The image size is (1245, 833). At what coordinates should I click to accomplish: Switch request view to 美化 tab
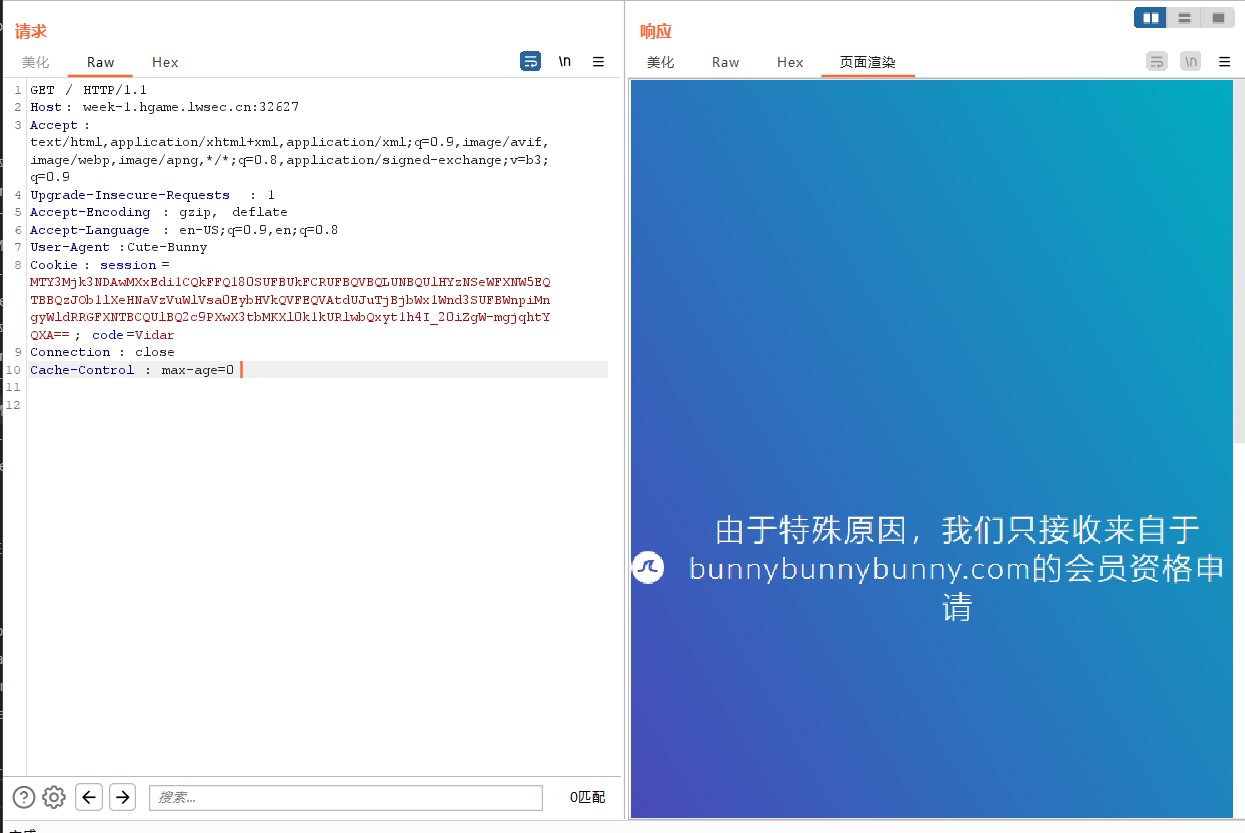pyautogui.click(x=35, y=62)
